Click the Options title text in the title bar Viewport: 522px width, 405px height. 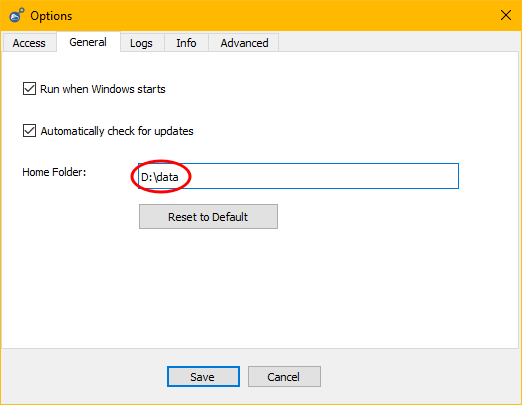click(x=51, y=16)
